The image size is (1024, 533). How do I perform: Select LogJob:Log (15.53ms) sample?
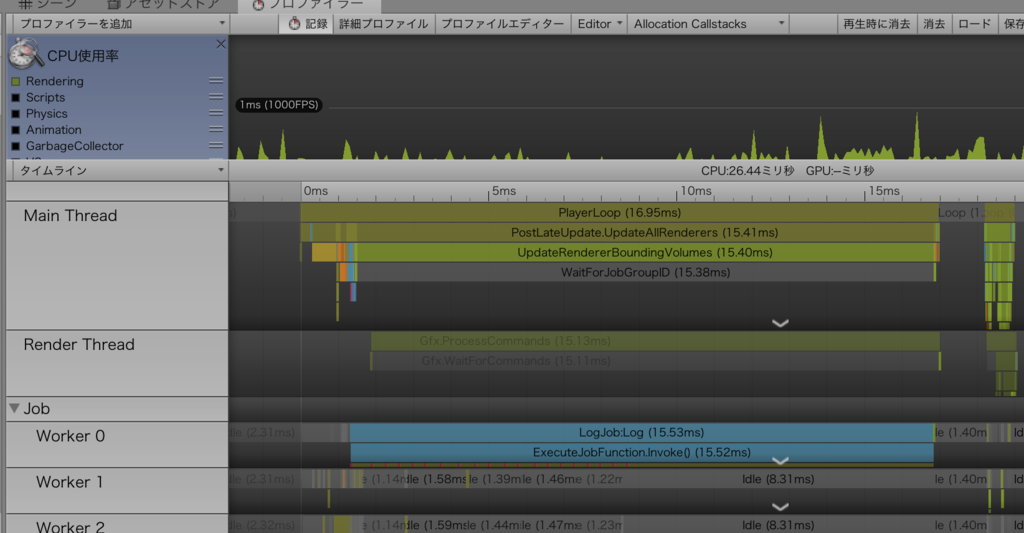tap(641, 432)
